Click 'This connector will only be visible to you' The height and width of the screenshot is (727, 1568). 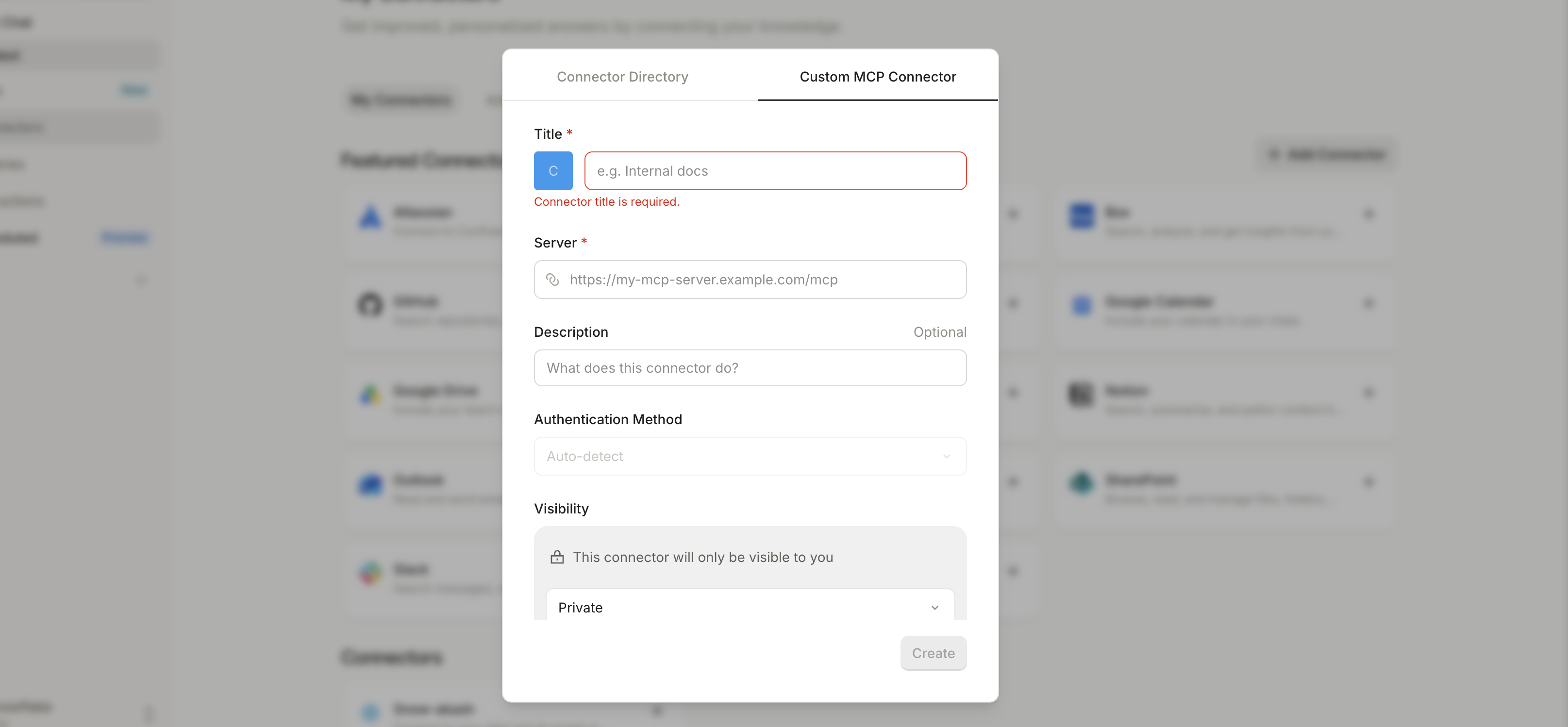tap(702, 557)
